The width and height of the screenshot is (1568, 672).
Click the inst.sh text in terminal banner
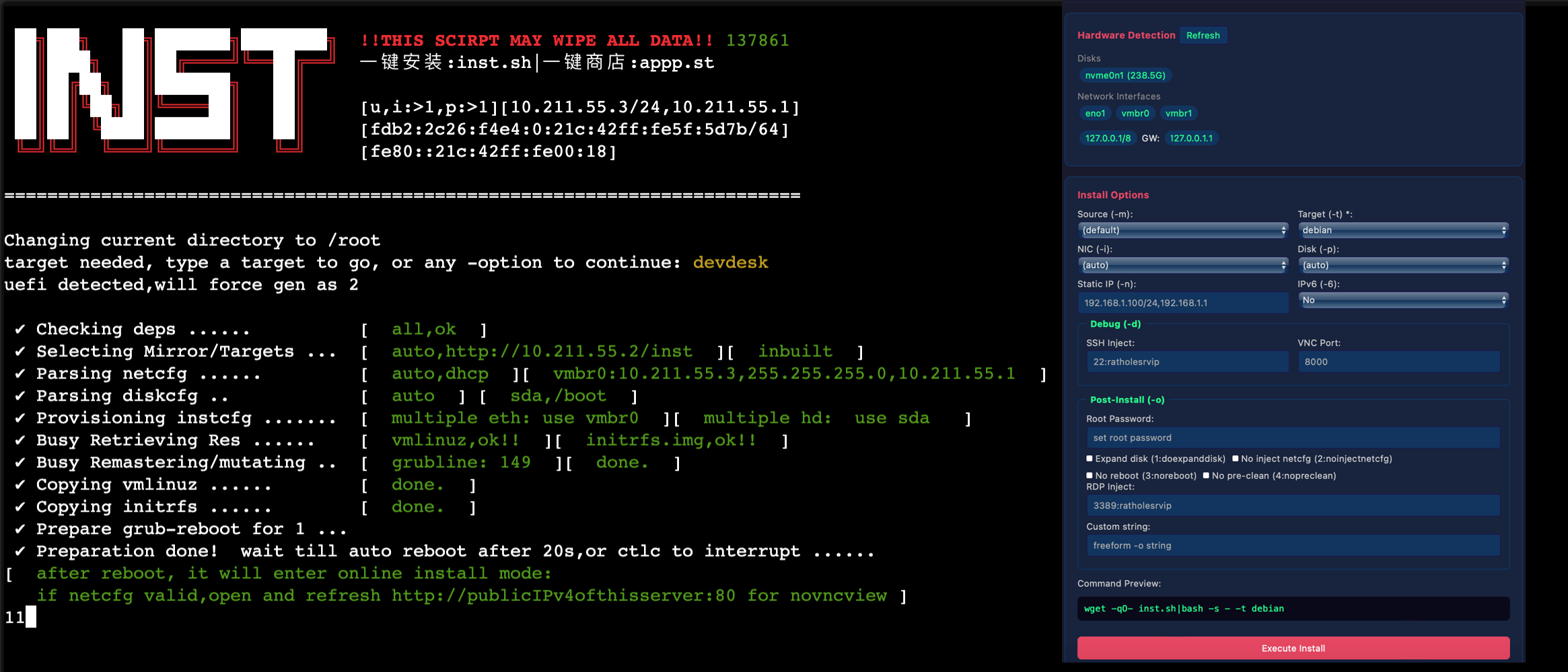[495, 63]
